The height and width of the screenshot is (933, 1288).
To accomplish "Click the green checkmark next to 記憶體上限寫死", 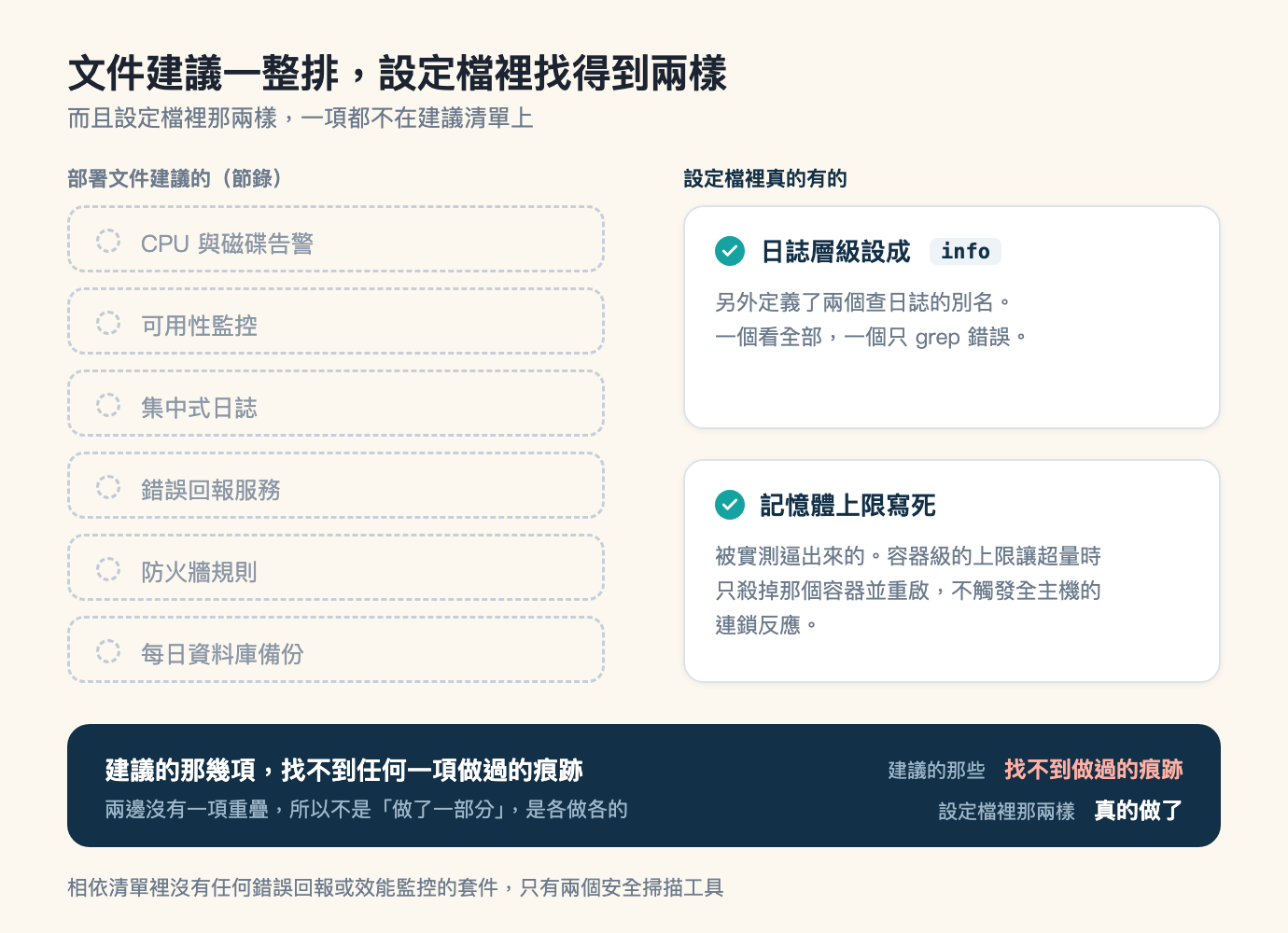I will (730, 505).
